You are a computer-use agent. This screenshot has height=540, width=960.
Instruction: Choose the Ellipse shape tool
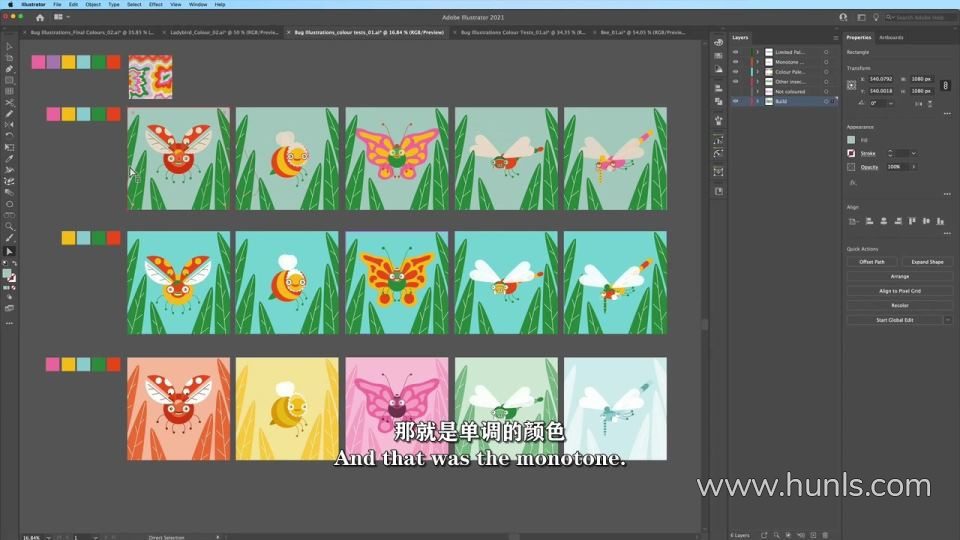tap(9, 204)
